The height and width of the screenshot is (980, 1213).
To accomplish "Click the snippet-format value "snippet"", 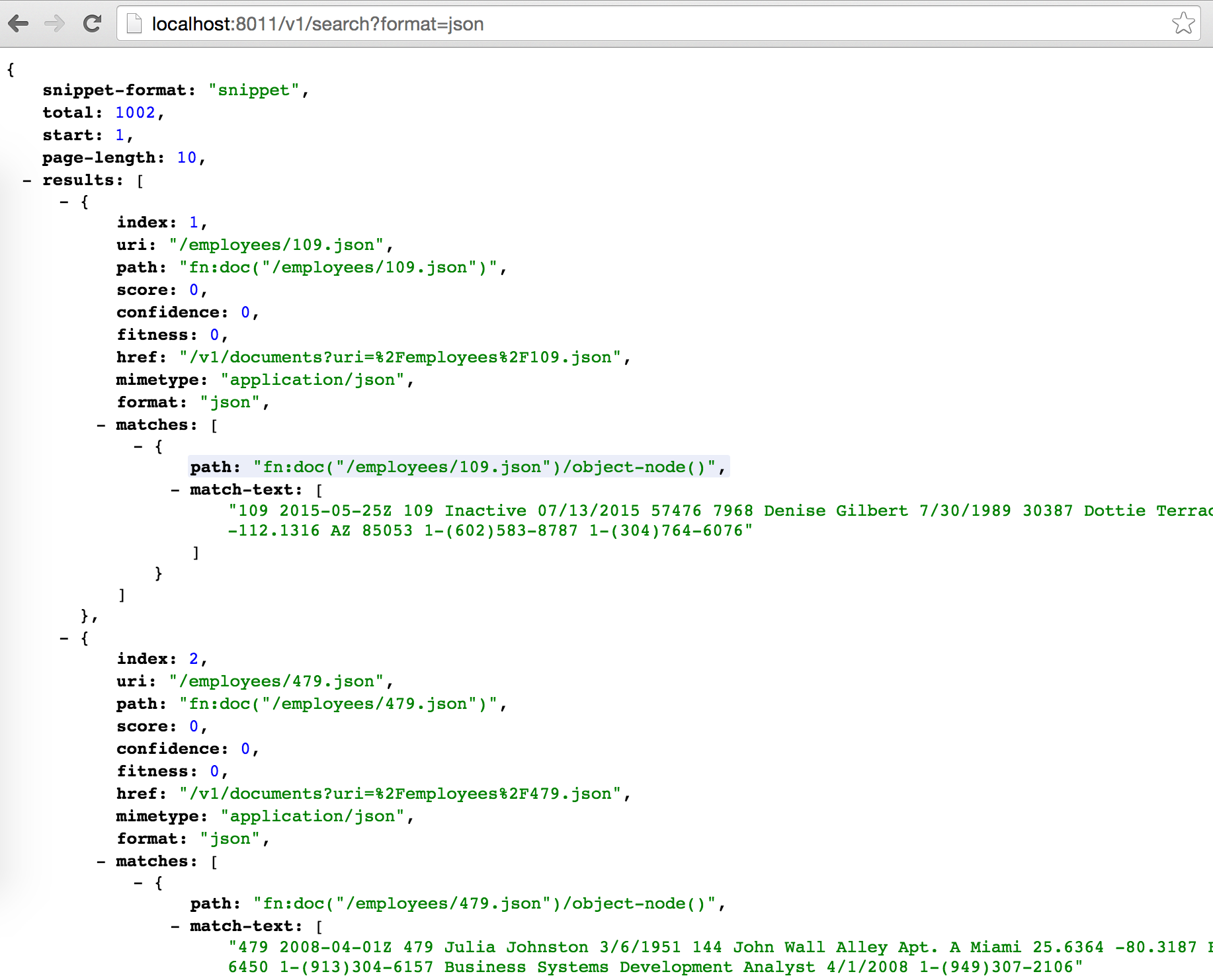I will (254, 90).
